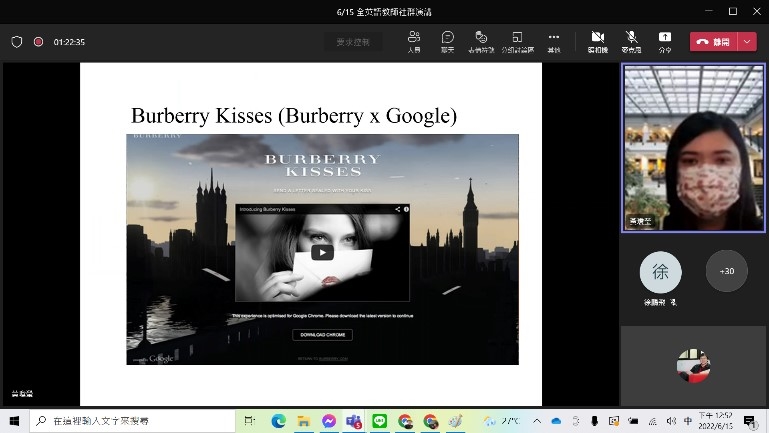769x433 pixels.
Task: Click the Share content icon
Action: (664, 41)
